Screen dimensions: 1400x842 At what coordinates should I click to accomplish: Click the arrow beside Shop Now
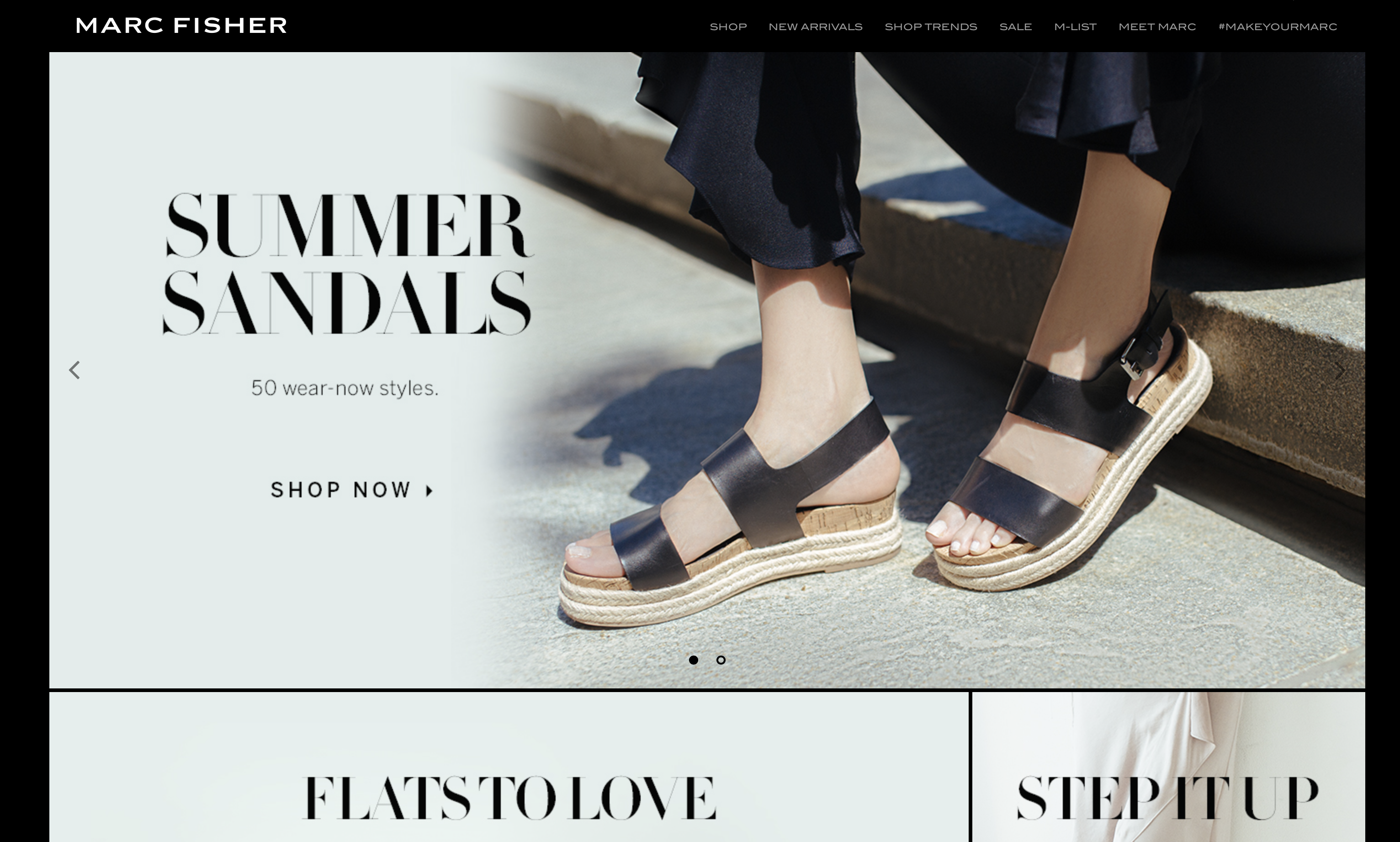tap(430, 491)
